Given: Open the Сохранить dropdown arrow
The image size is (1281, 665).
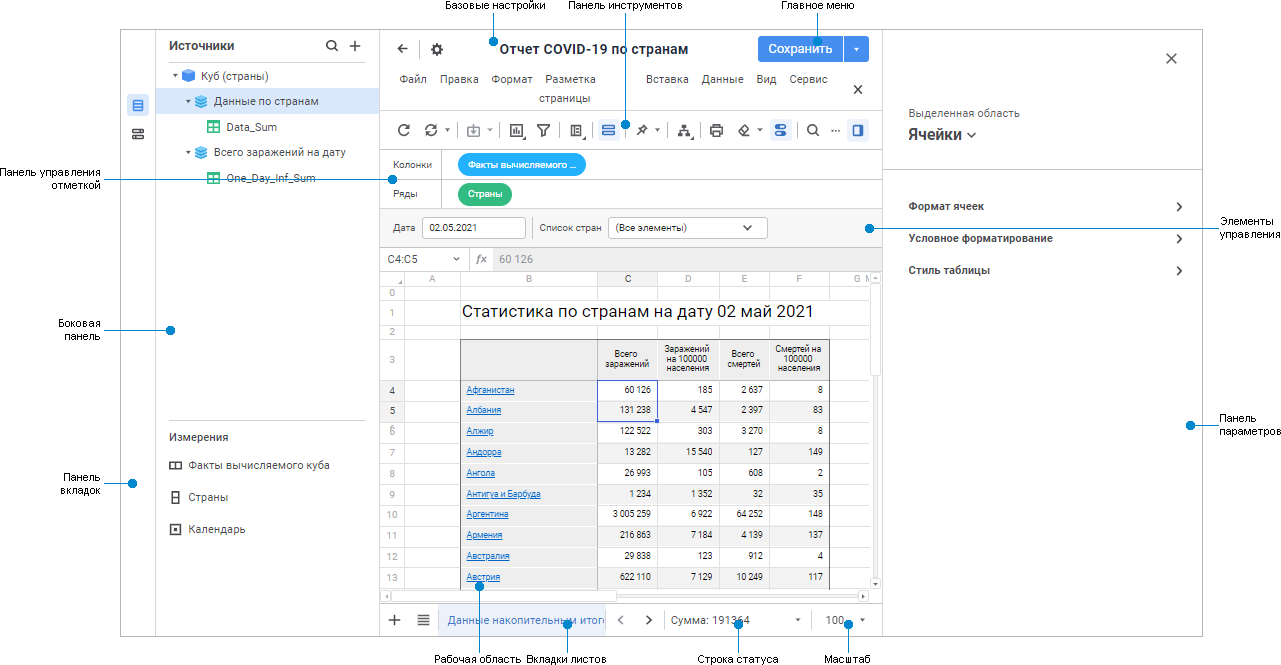Looking at the screenshot, I should [x=856, y=49].
